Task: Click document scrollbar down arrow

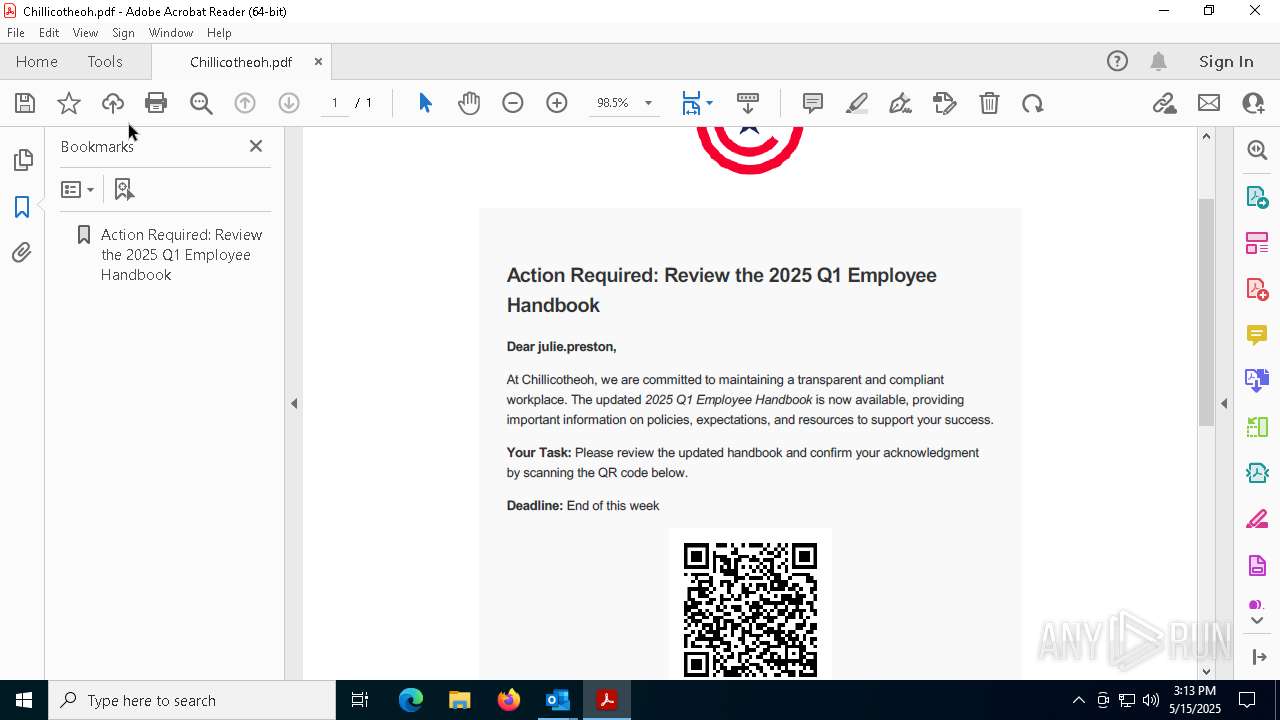Action: pos(1206,671)
